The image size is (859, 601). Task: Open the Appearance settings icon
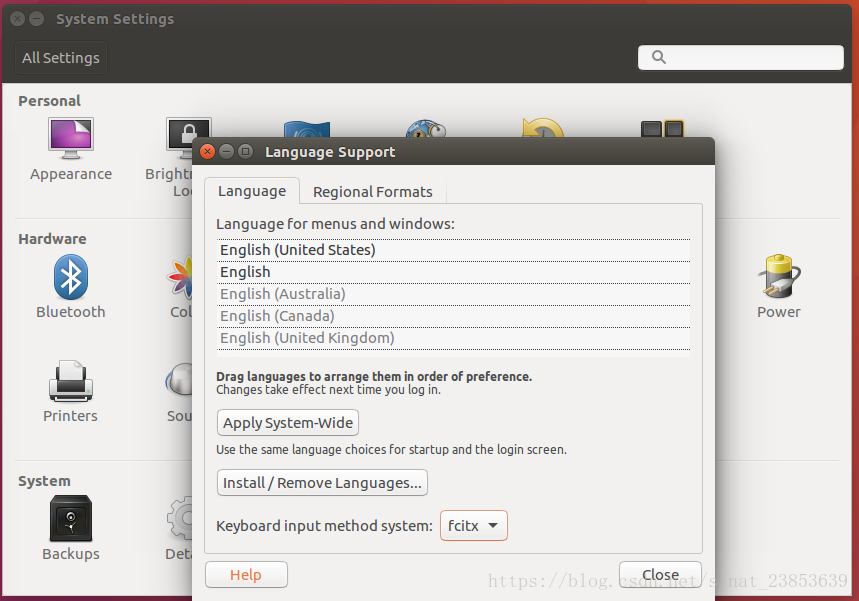click(x=71, y=138)
